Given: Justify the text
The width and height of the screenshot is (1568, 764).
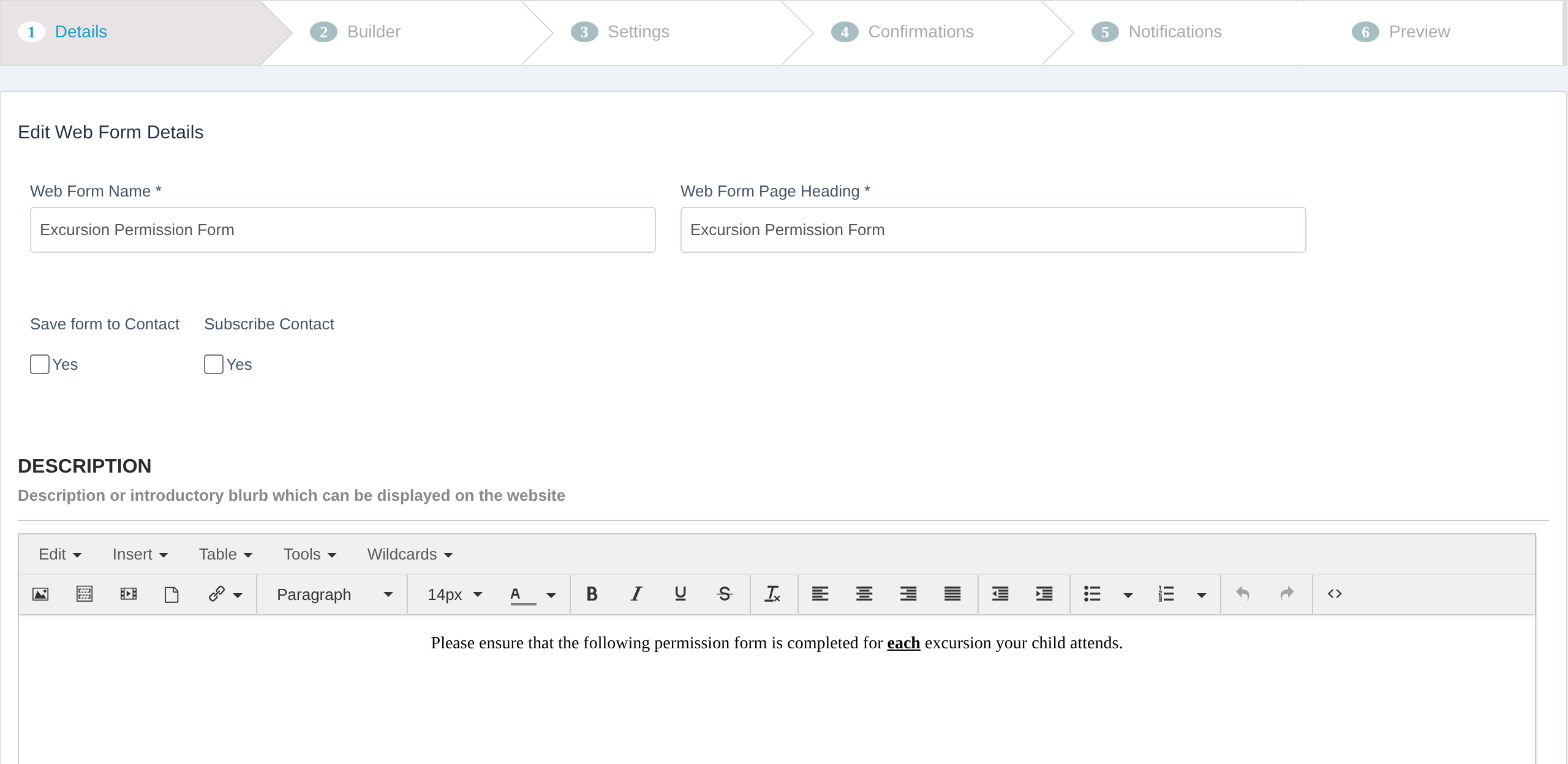Looking at the screenshot, I should pos(952,594).
